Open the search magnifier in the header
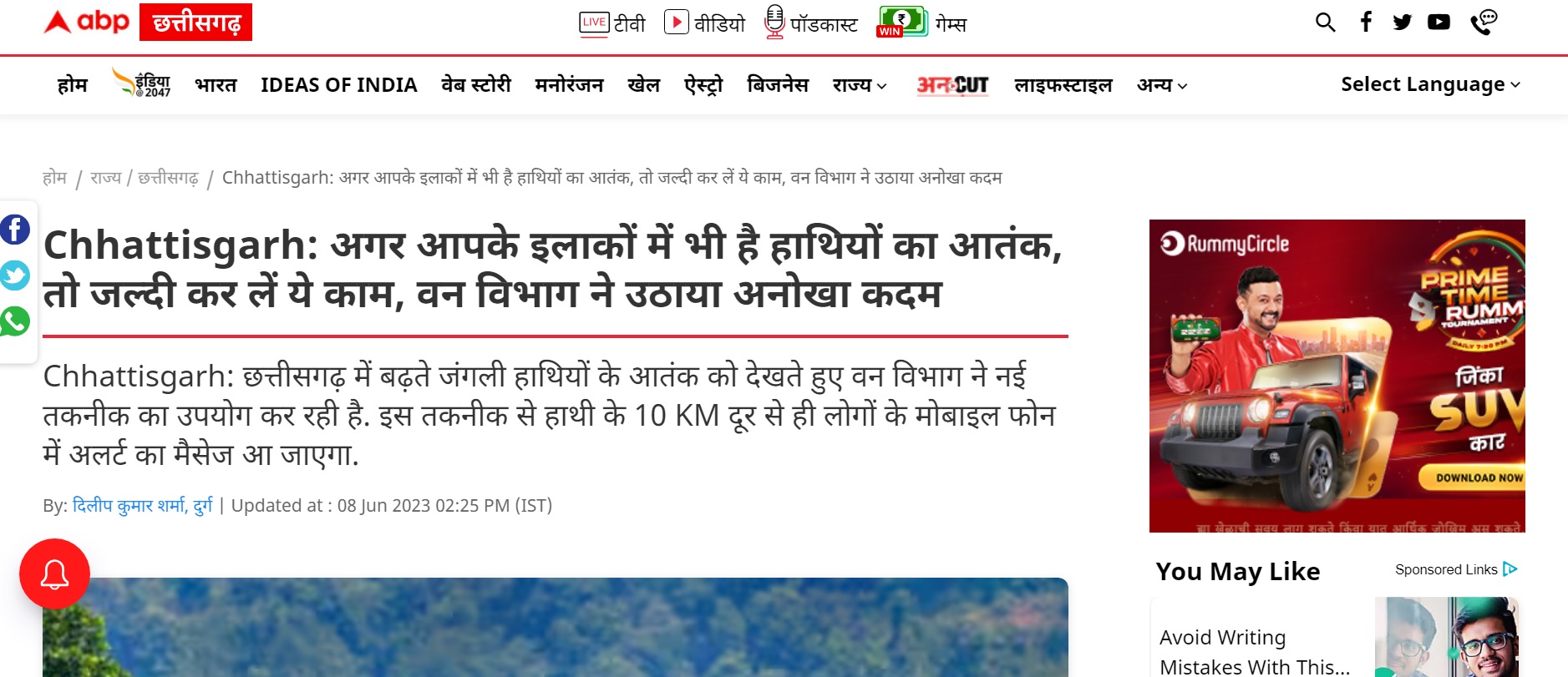This screenshot has width=1568, height=677. (x=1325, y=22)
